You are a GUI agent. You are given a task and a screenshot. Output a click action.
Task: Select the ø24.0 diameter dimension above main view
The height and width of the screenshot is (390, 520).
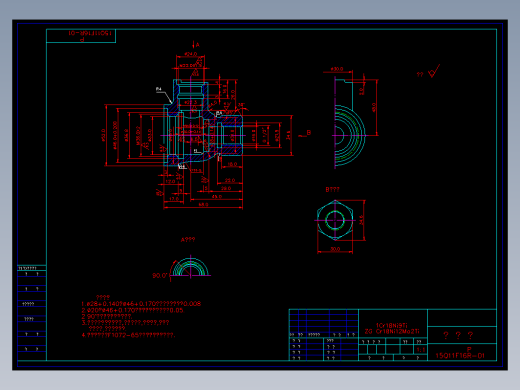click(x=191, y=54)
